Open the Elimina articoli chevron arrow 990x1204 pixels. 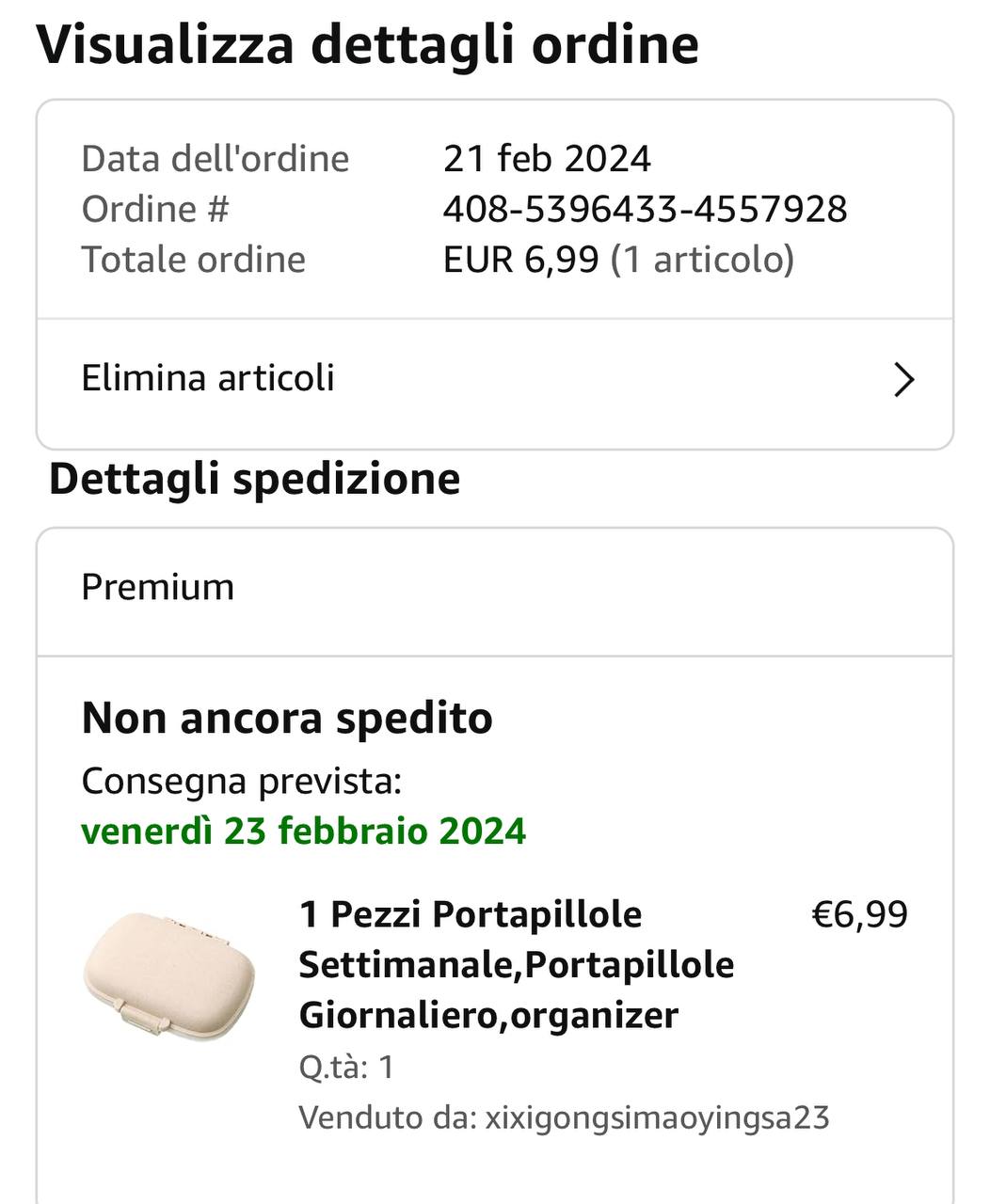pos(903,380)
